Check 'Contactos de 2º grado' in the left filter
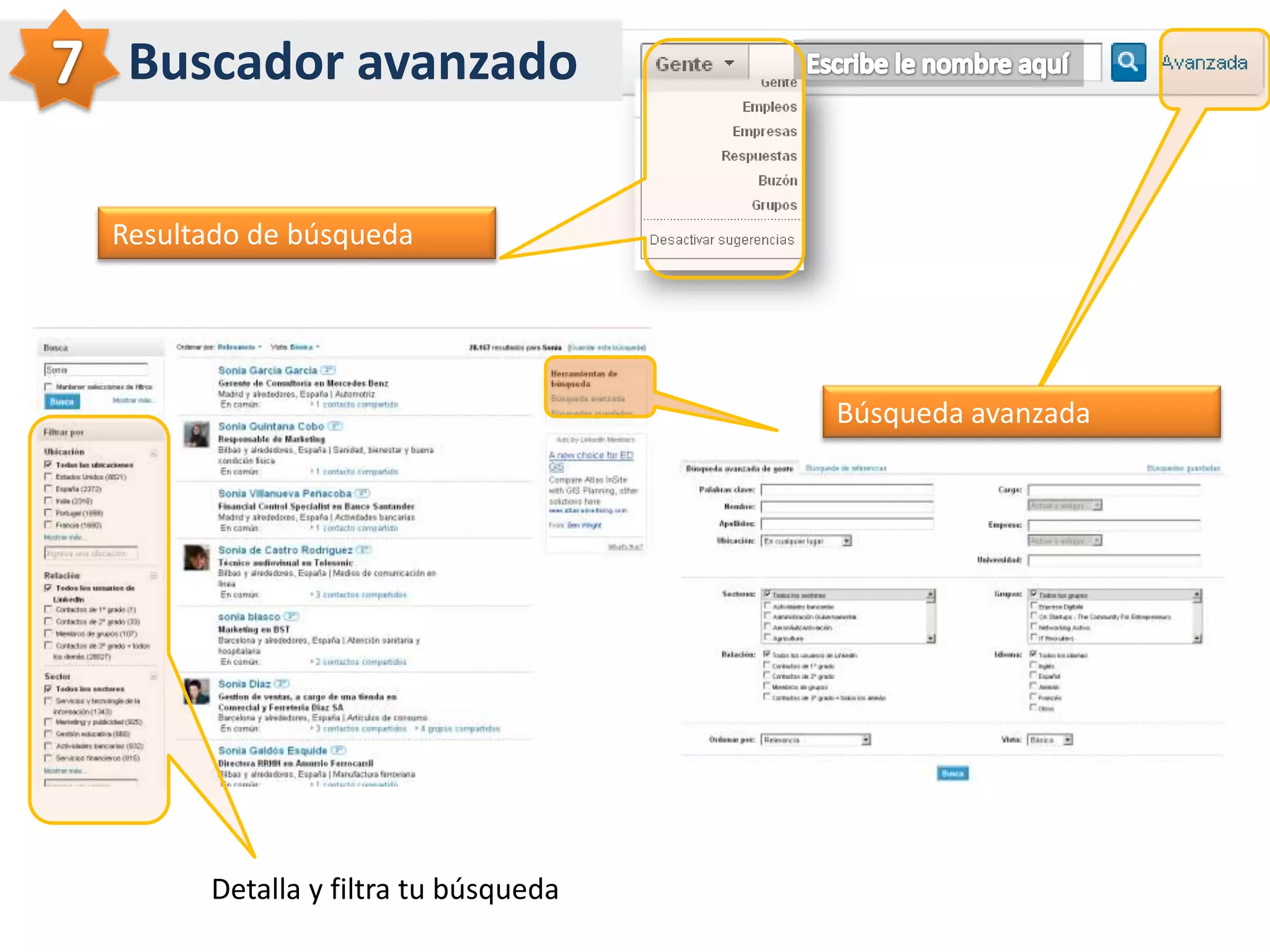Viewport: 1270px width, 952px height. click(x=48, y=621)
